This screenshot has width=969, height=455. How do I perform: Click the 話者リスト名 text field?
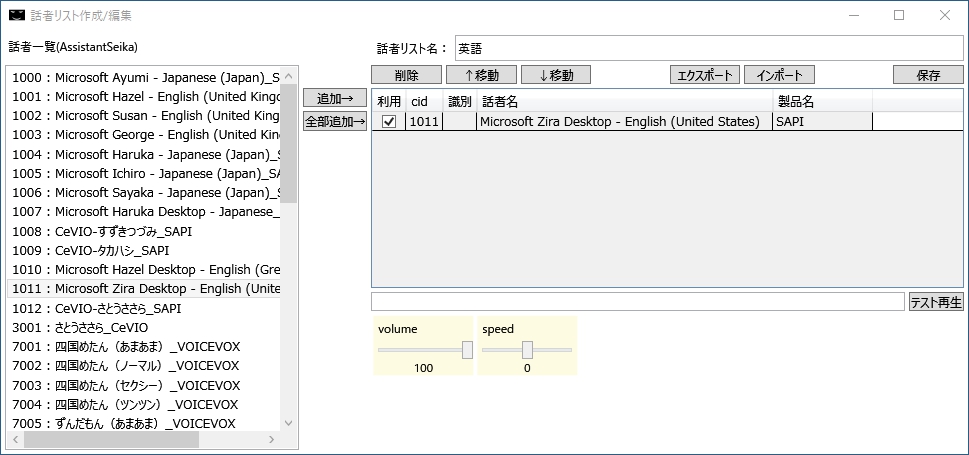(709, 48)
